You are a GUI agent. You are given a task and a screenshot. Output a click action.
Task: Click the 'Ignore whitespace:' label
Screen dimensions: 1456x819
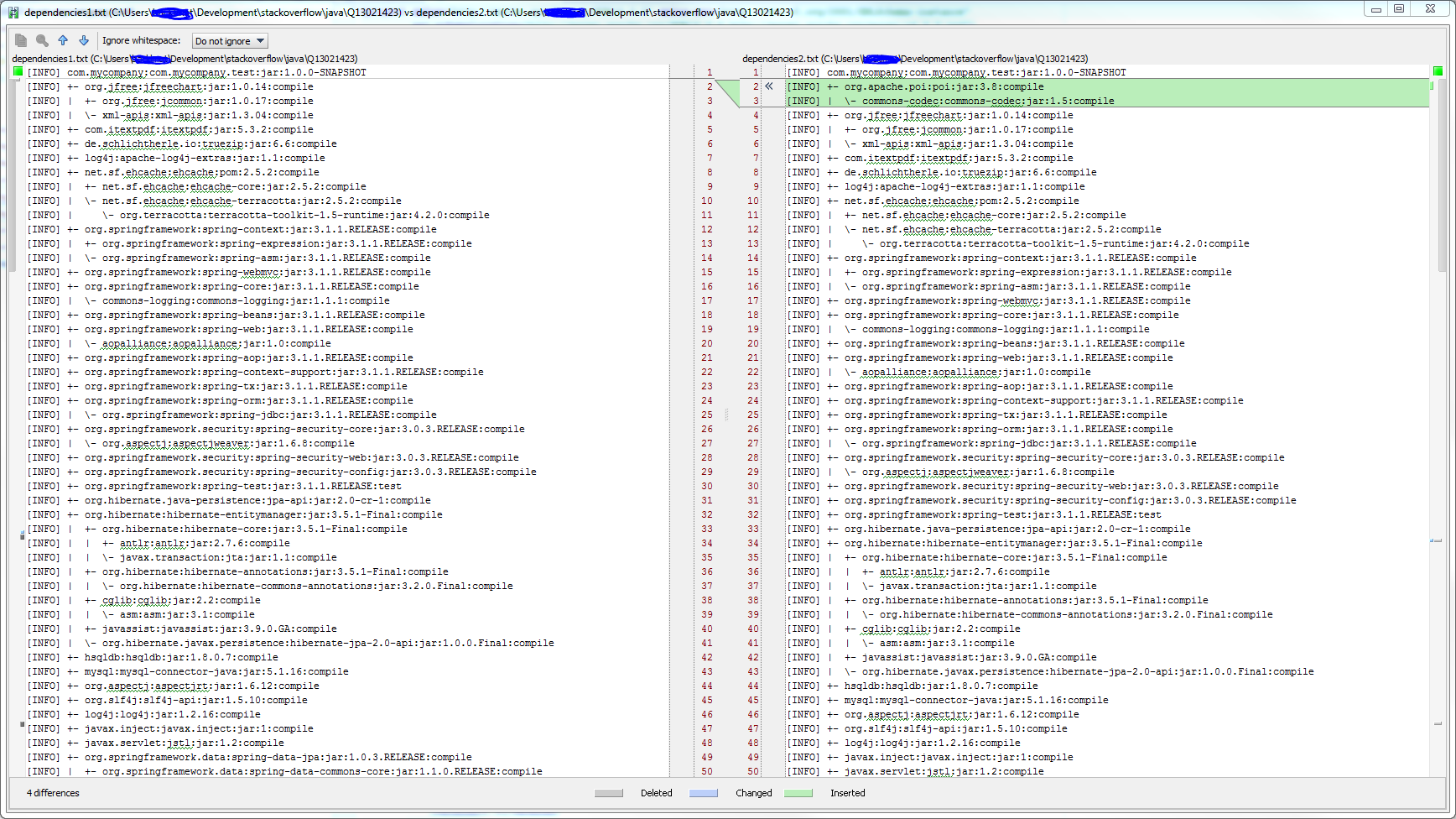pyautogui.click(x=141, y=40)
